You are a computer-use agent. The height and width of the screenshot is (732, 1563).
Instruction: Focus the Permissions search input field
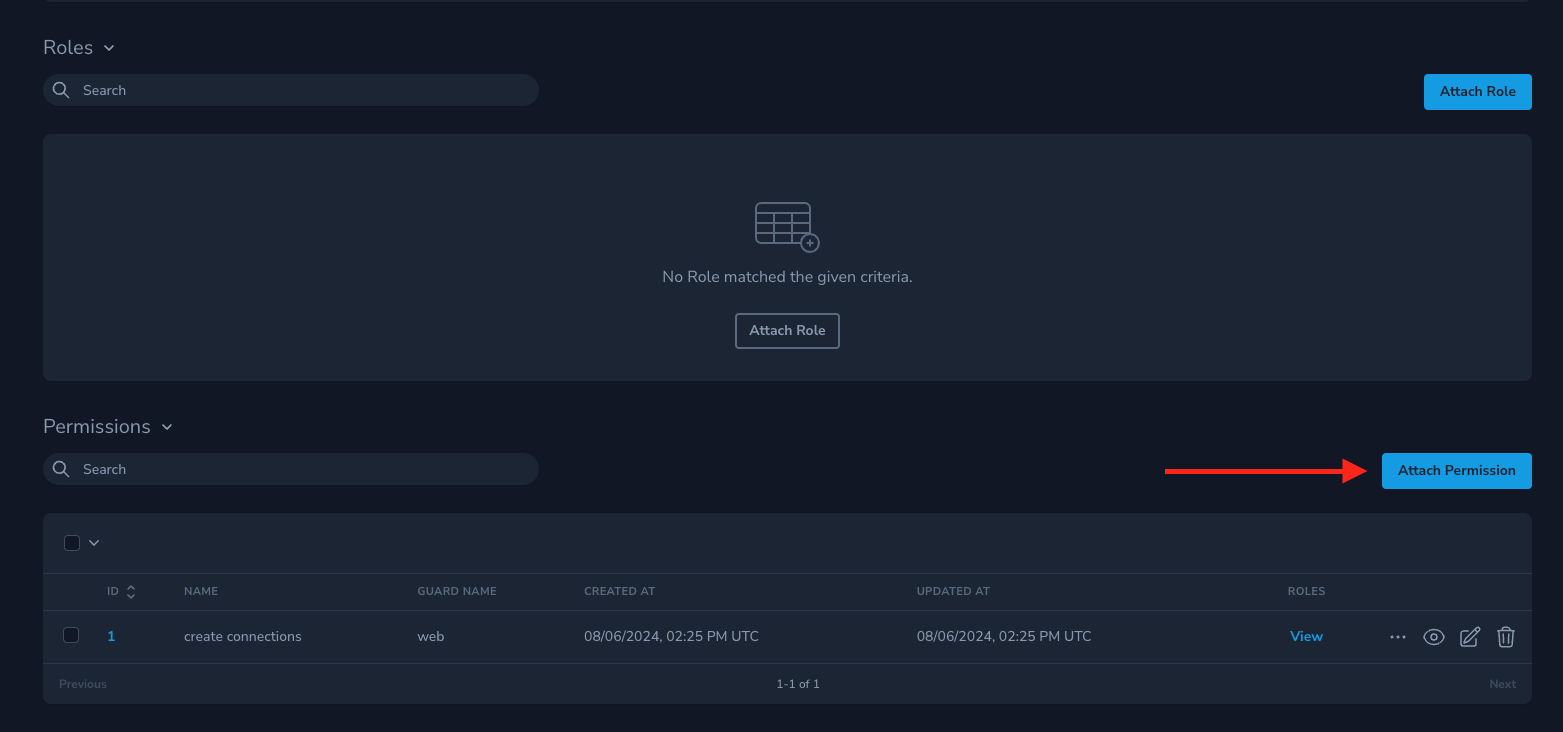tap(300, 469)
